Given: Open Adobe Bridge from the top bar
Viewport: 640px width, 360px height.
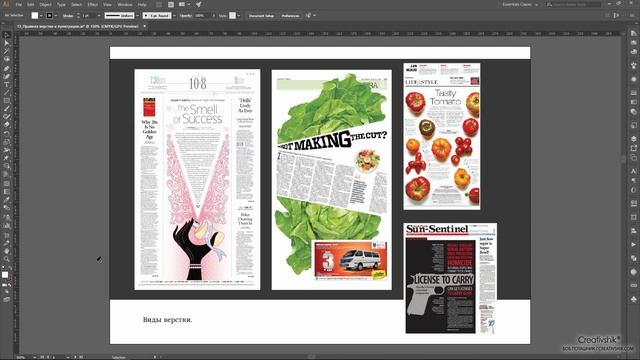Looking at the screenshot, I should point(159,4).
